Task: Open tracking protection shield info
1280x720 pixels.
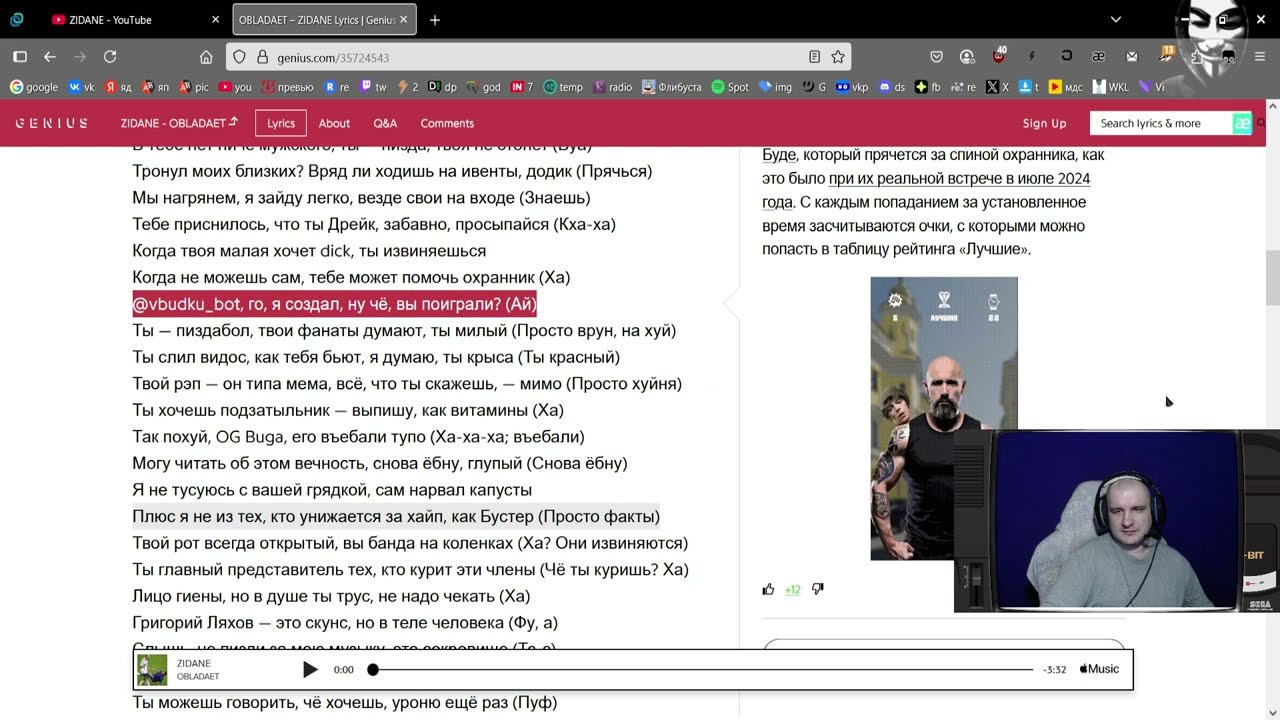Action: tap(239, 57)
